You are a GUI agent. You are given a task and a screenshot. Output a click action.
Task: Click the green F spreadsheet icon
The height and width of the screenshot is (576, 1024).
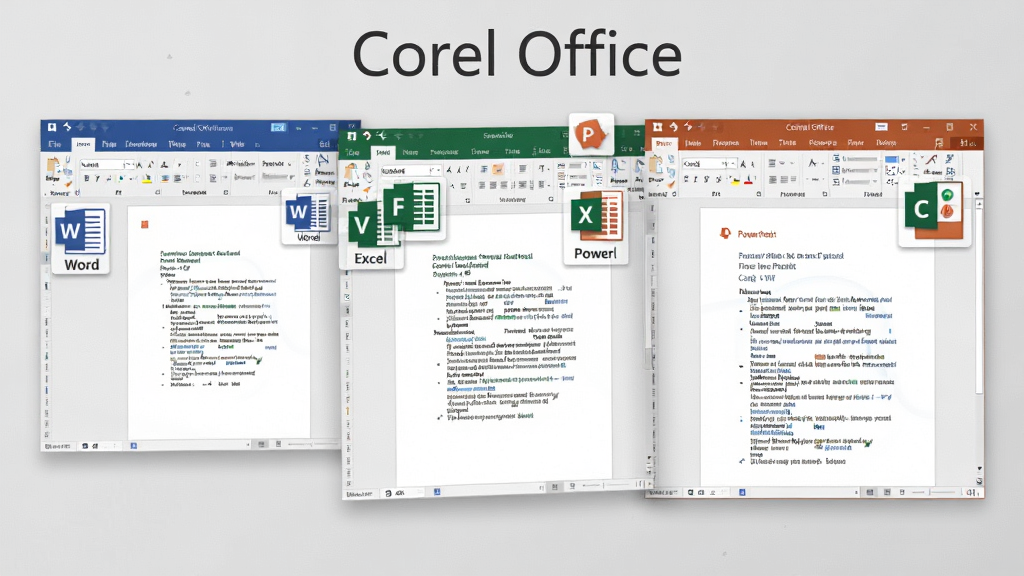click(x=411, y=207)
